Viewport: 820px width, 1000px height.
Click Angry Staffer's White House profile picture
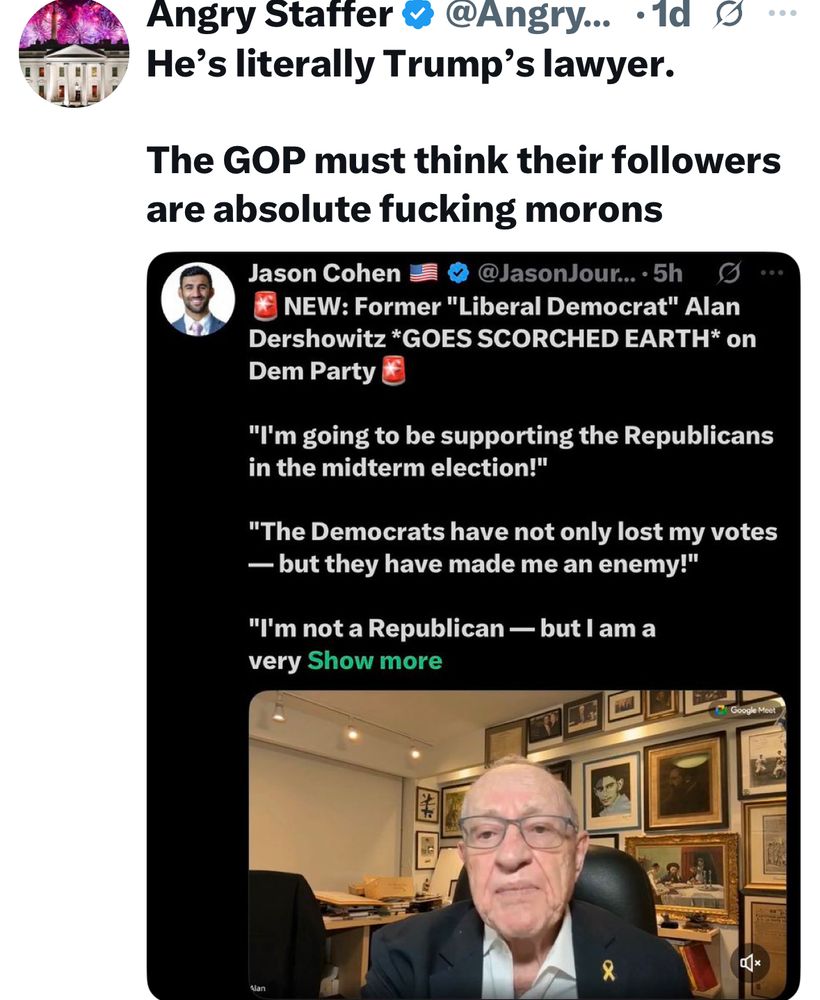click(x=74, y=52)
